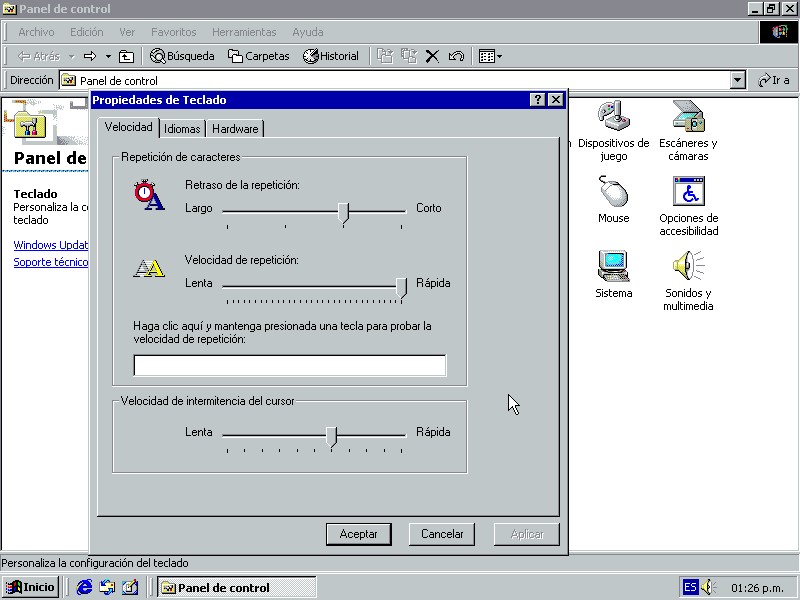Viewport: 800px width, 600px height.
Task: Open the Soporte técnico link
Action: click(x=51, y=262)
